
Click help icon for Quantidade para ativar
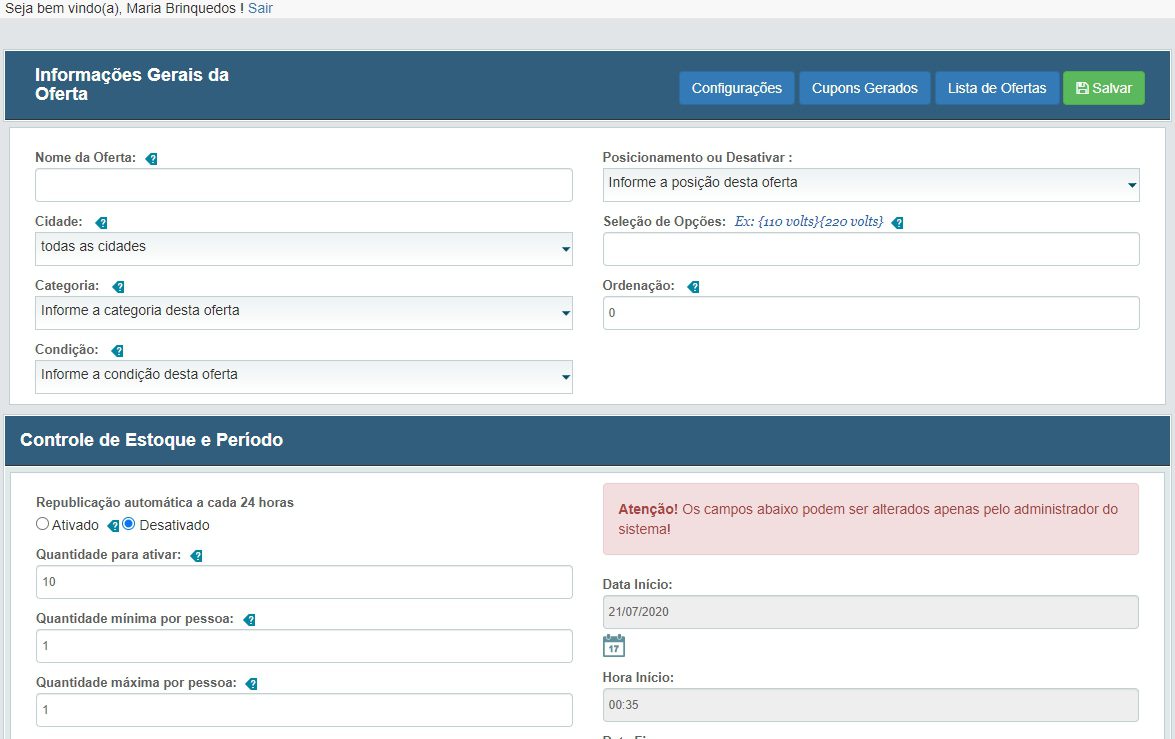pos(196,555)
